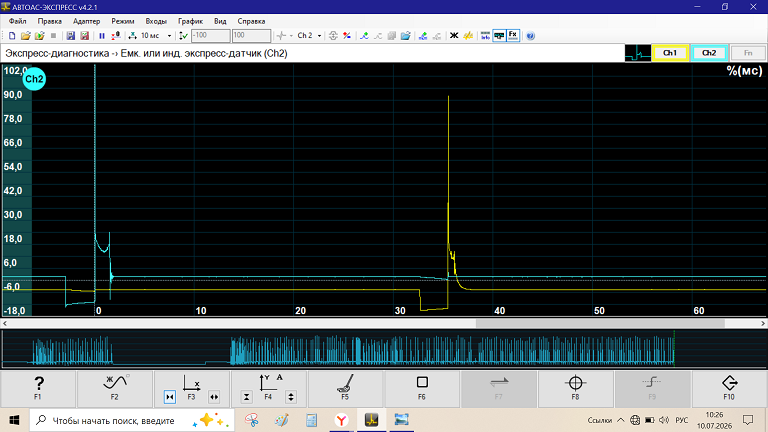This screenshot has width=768, height=432.
Task: Click the Windows taskbar search box
Action: [x=132, y=420]
